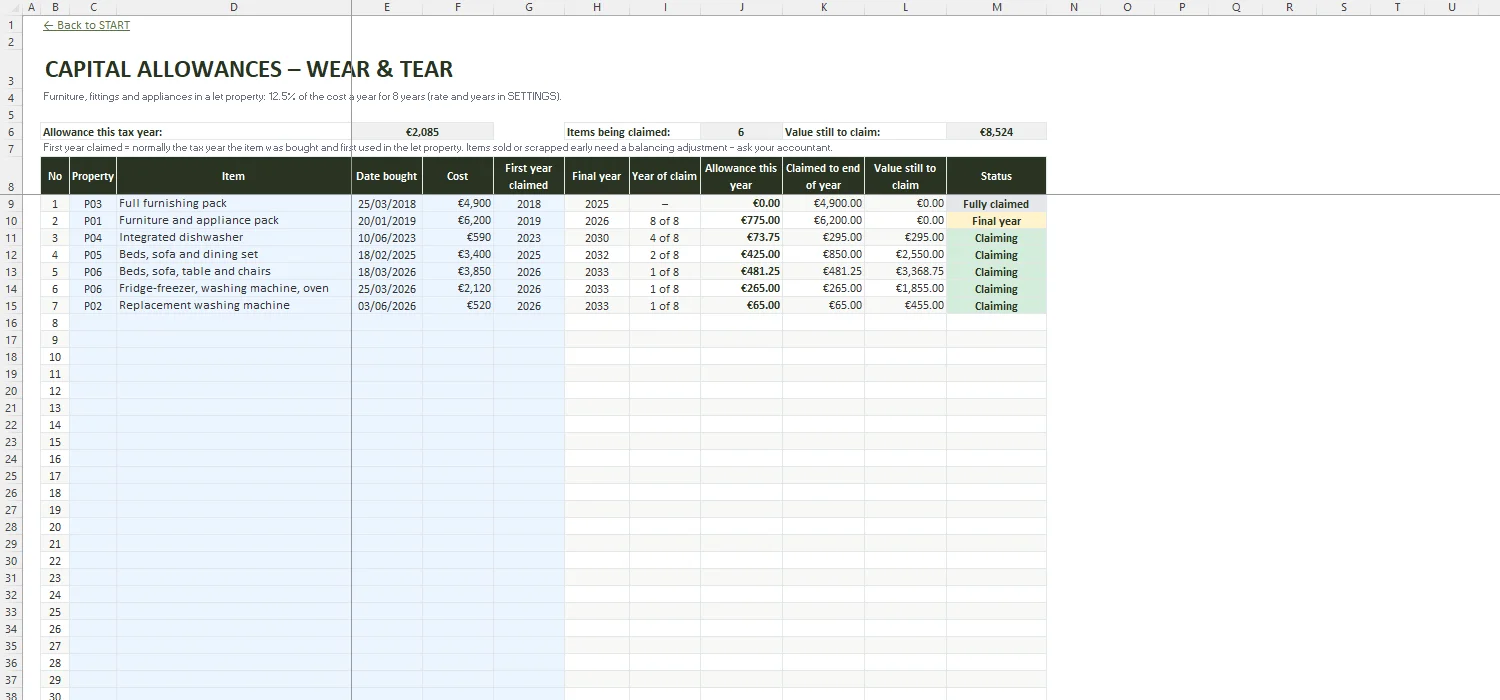The width and height of the screenshot is (1500, 700).
Task: Select column M header
Action: [996, 7]
